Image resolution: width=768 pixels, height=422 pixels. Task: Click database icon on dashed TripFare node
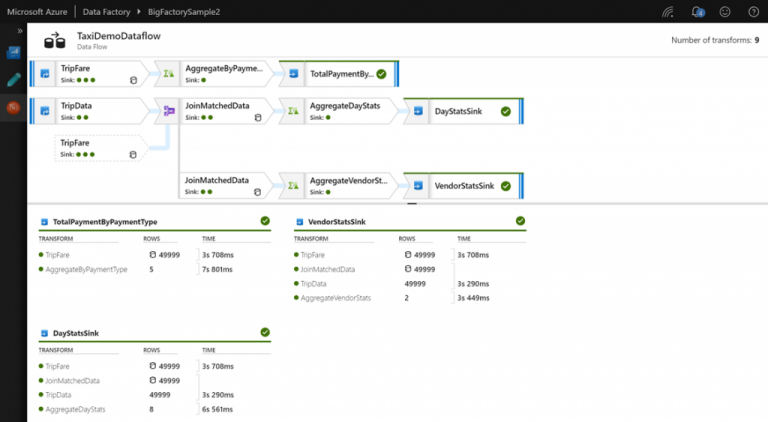pyautogui.click(x=133, y=155)
